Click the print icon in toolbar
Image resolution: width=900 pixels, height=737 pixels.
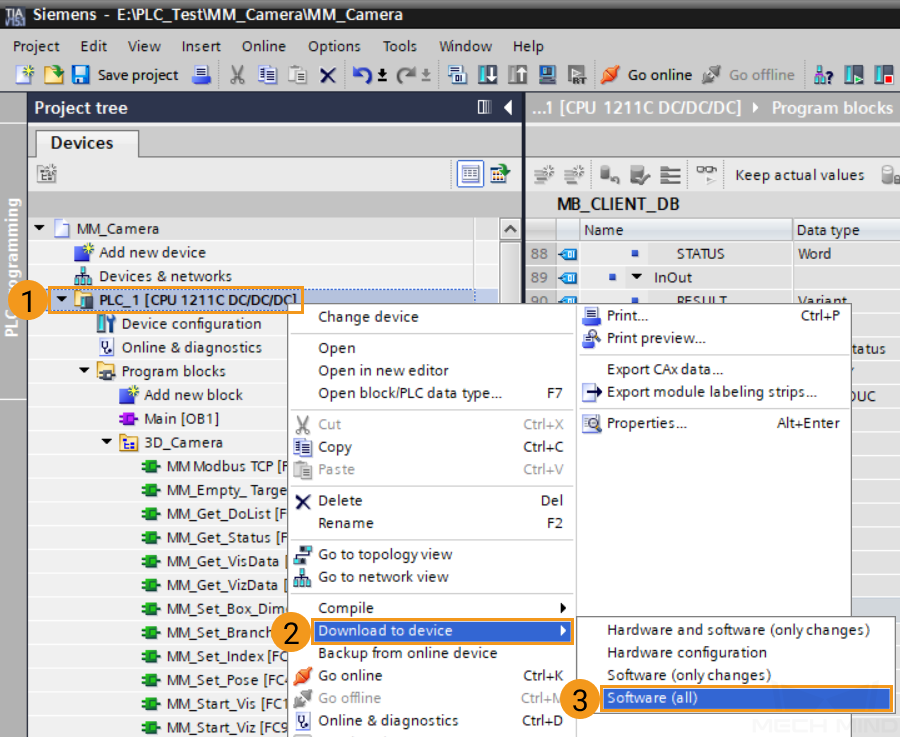(202, 75)
